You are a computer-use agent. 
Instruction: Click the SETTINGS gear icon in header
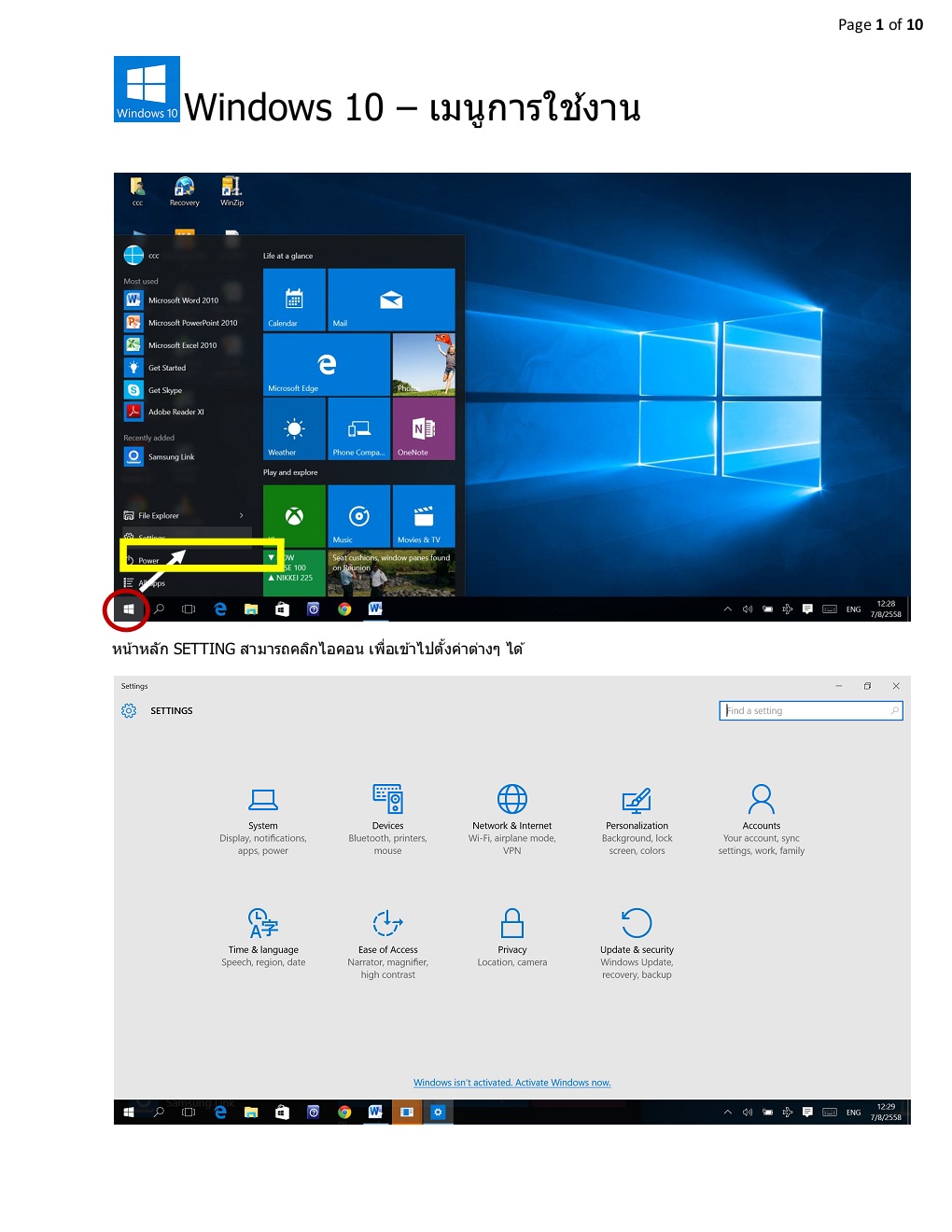coord(129,711)
